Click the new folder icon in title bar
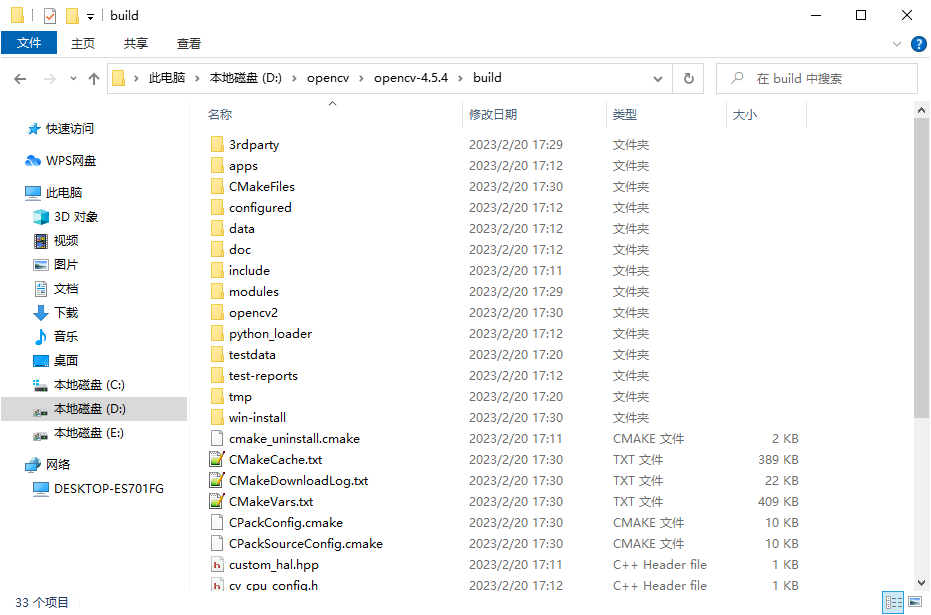Viewport: 931px width, 615px height. click(72, 15)
